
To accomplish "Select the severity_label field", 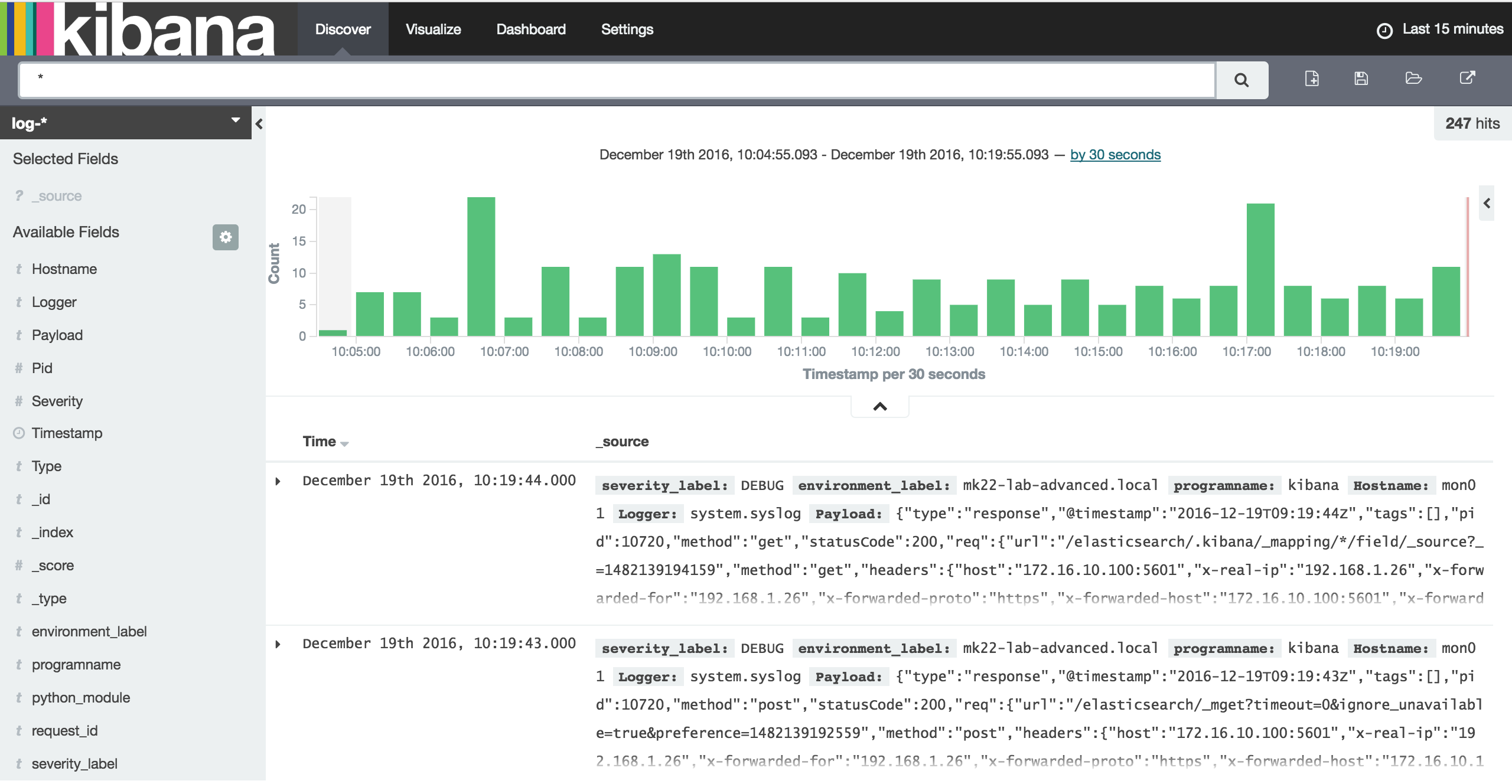I will [x=74, y=764].
